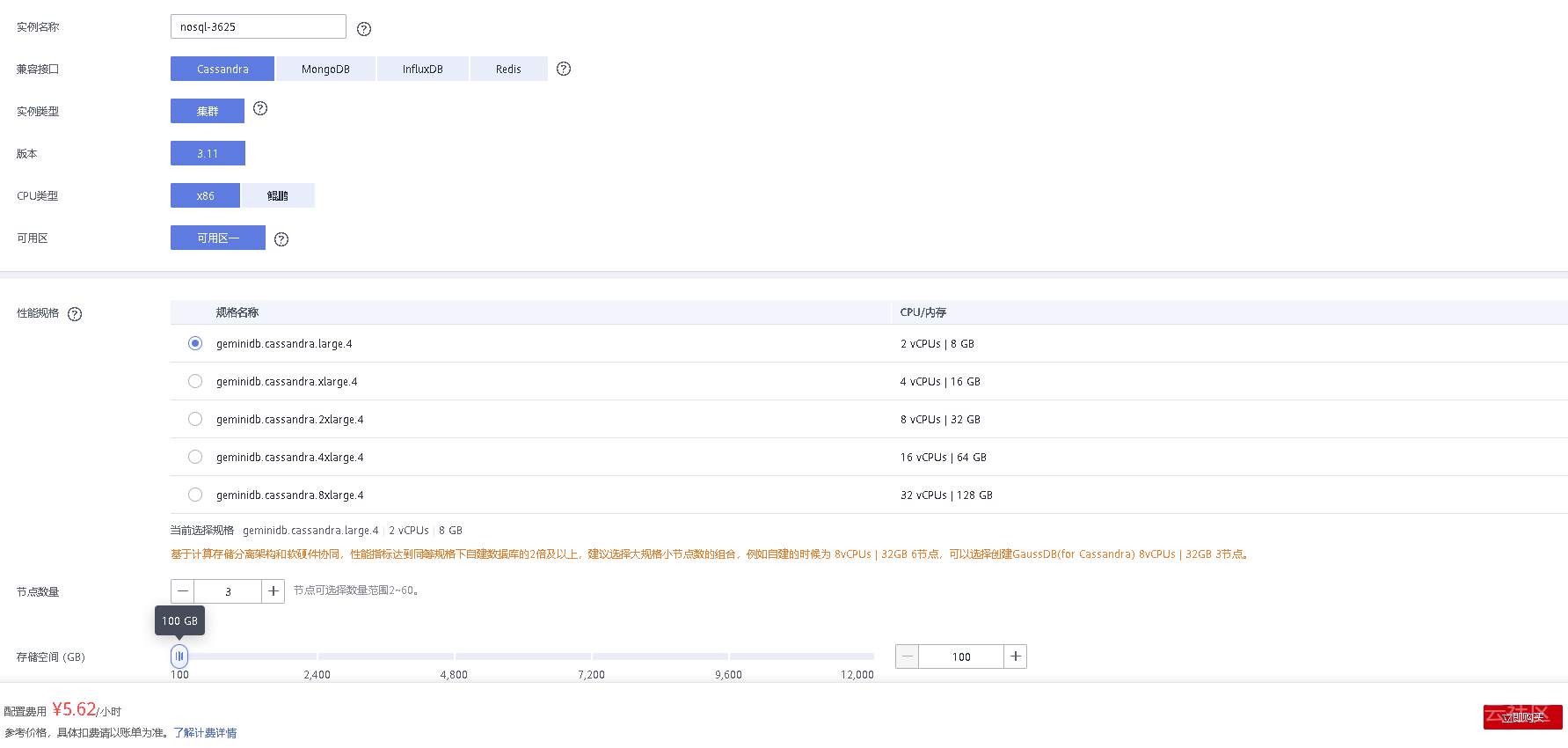Click the '4 vCPUs | 16 GB' cell
This screenshot has width=1568, height=748.
(940, 382)
